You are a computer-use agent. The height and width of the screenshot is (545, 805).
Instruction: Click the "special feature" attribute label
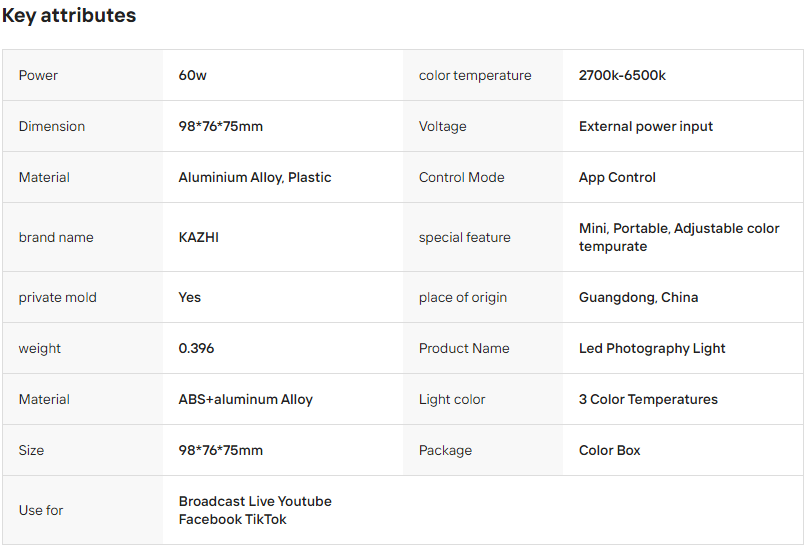pyautogui.click(x=464, y=237)
